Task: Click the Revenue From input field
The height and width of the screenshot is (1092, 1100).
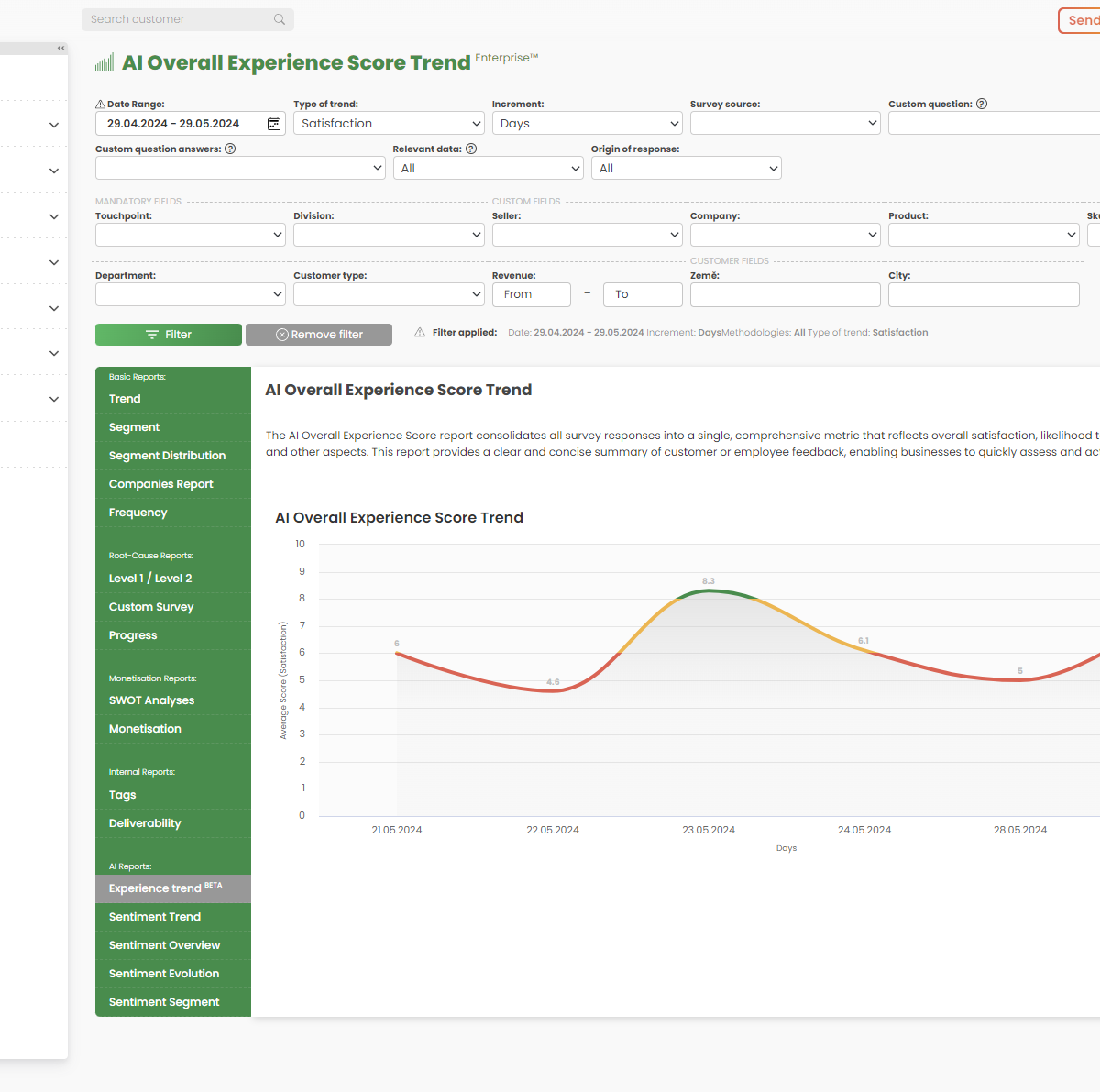Action: coord(532,293)
